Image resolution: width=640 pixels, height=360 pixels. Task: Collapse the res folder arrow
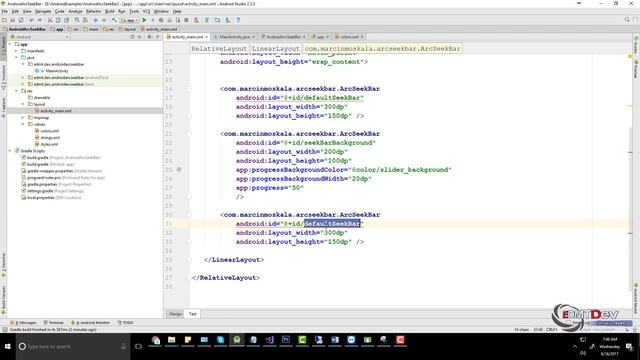click(16, 91)
